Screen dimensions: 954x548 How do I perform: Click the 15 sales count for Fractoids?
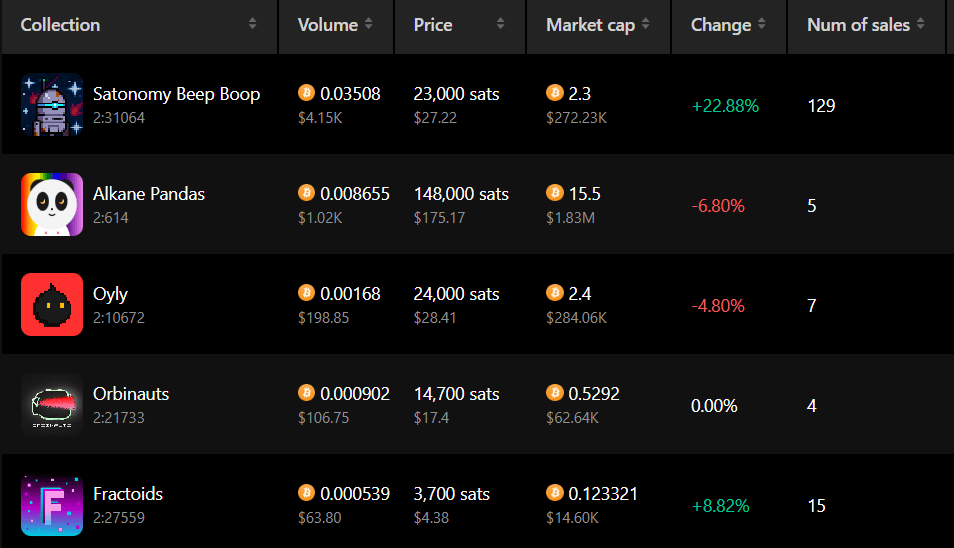[x=816, y=506]
